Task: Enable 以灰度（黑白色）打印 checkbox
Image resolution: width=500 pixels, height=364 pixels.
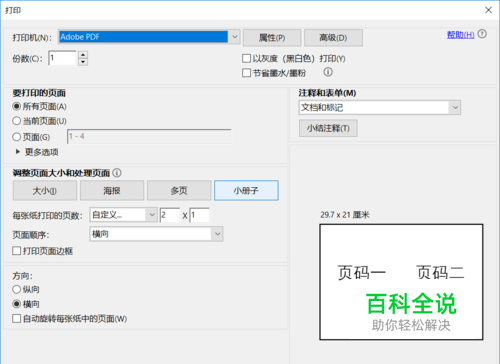Action: (x=246, y=59)
